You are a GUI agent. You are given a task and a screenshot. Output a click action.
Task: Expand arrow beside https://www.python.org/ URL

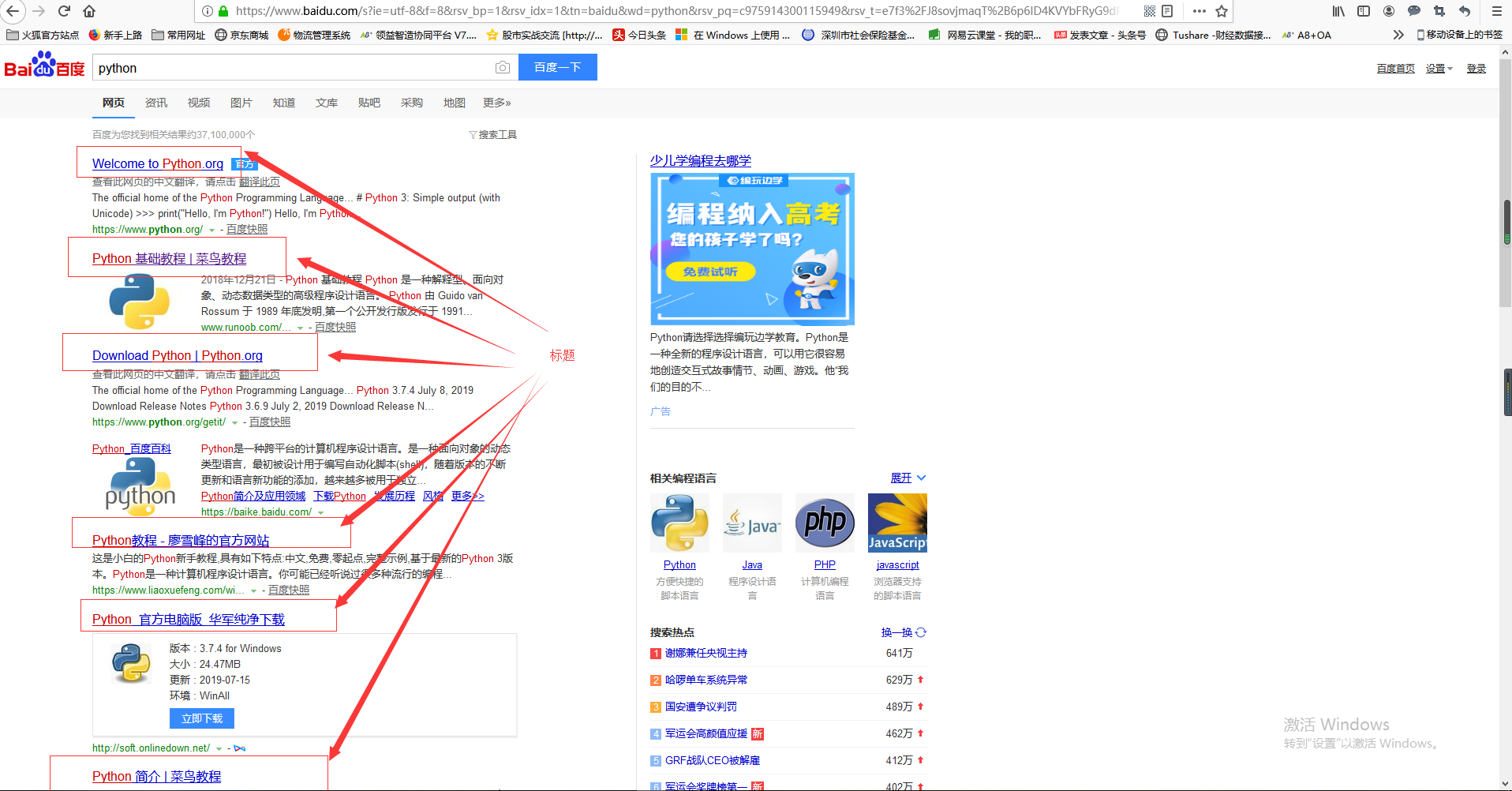point(211,230)
